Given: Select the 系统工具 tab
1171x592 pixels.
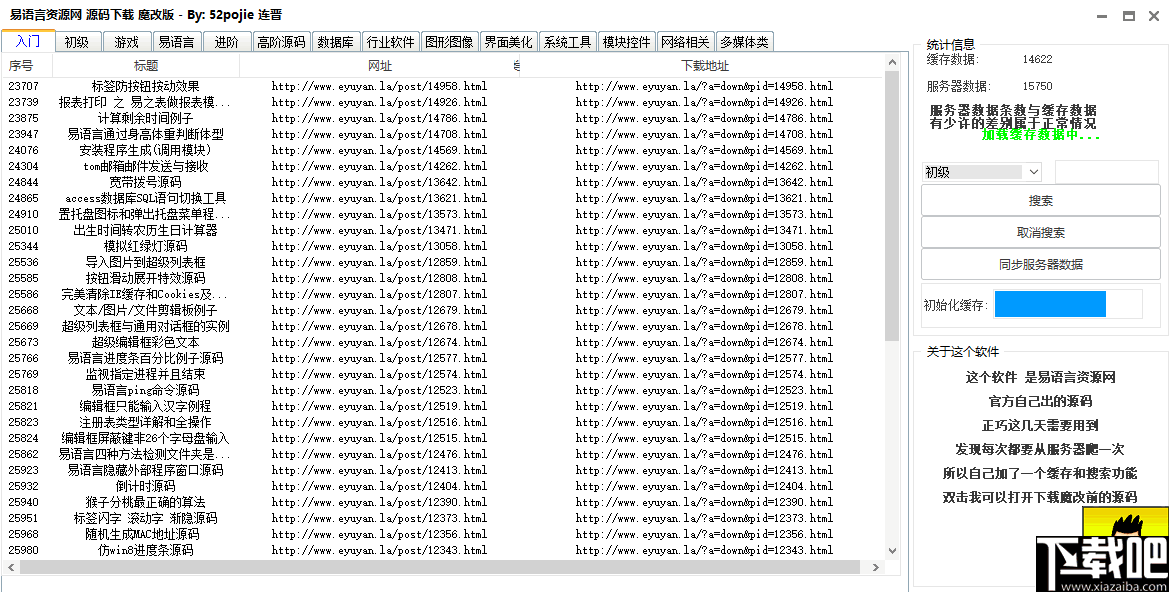Looking at the screenshot, I should [x=568, y=43].
